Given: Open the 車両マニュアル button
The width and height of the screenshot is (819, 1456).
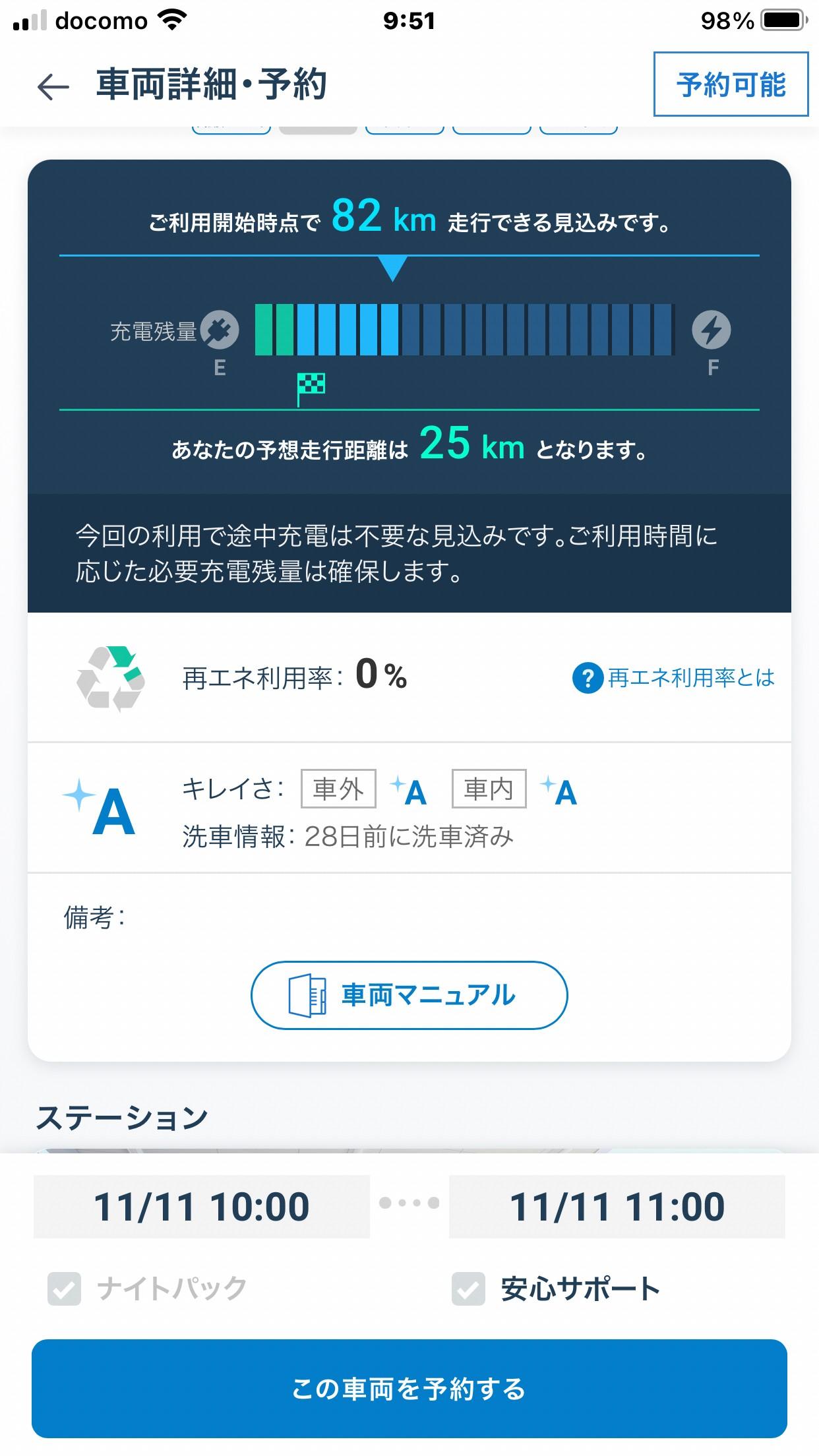Looking at the screenshot, I should coord(409,995).
